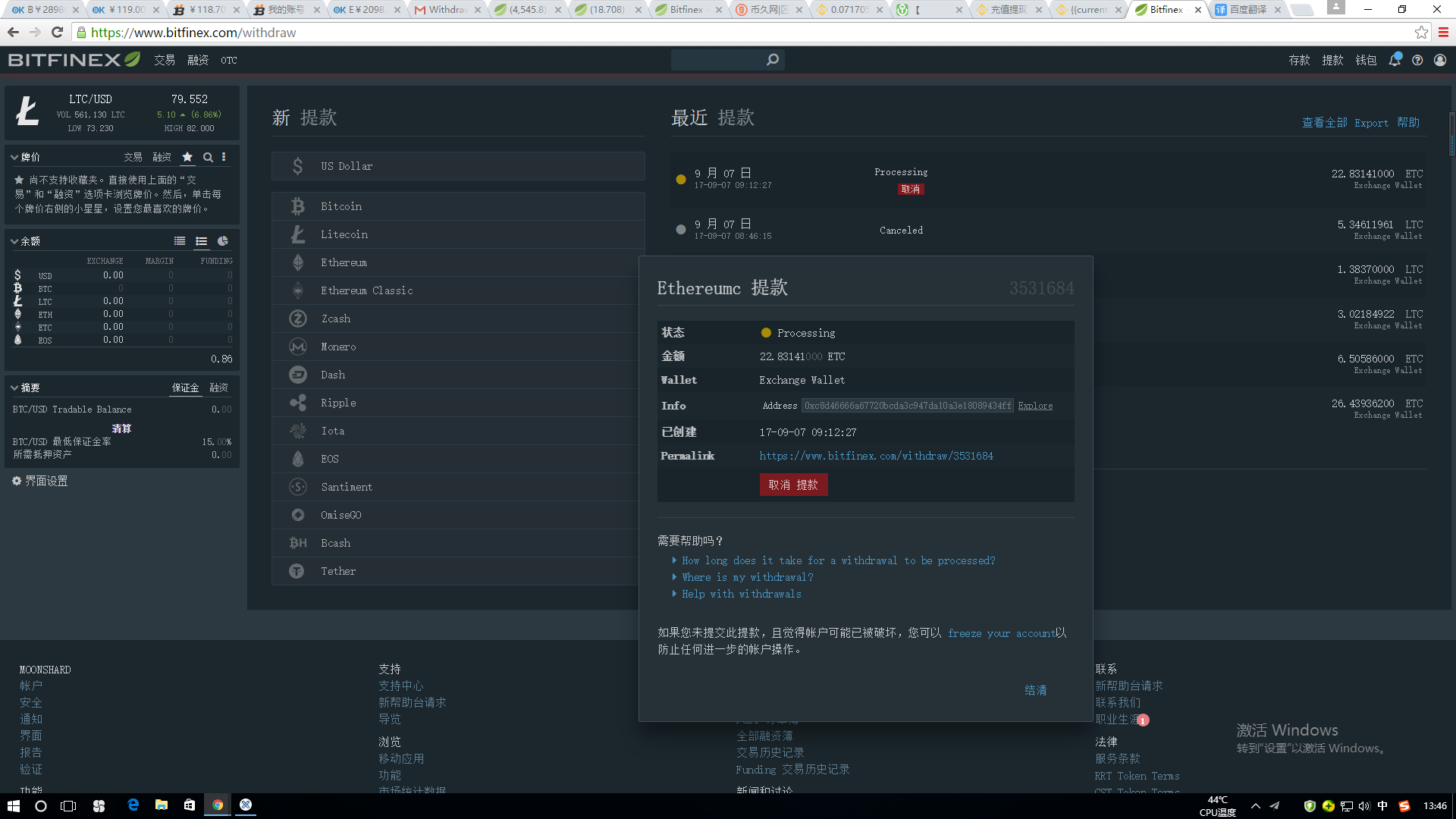Open Chrome from the taskbar

click(218, 805)
